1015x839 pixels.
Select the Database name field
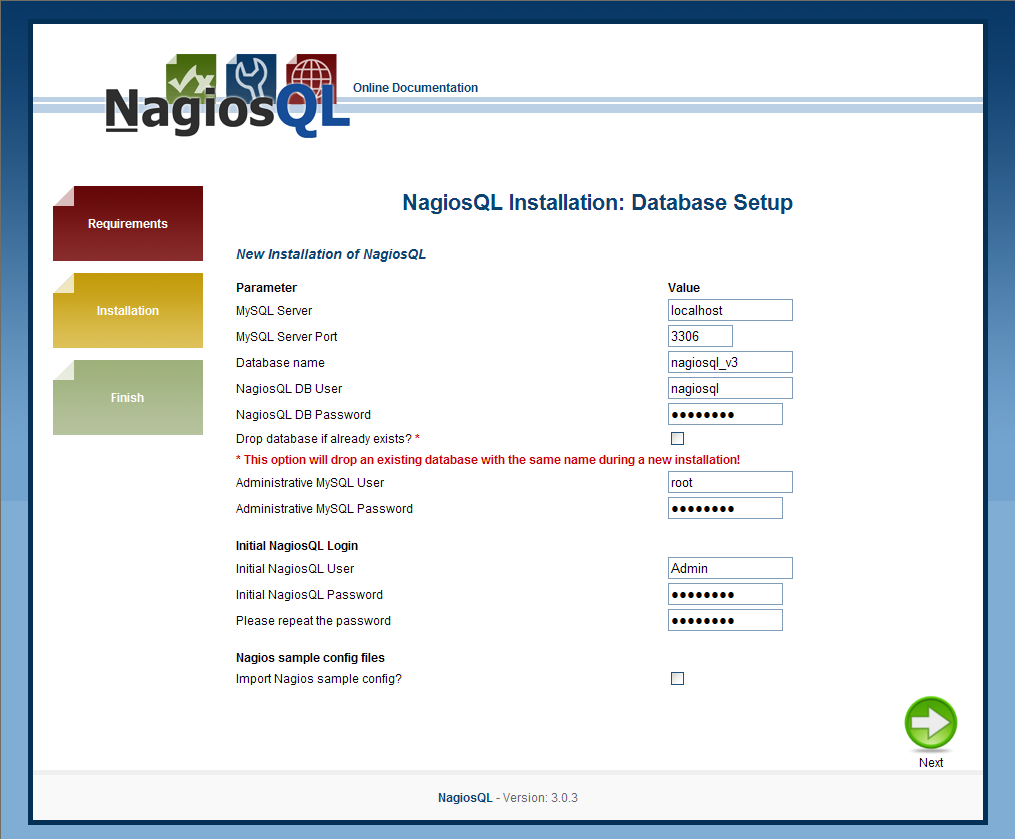730,362
